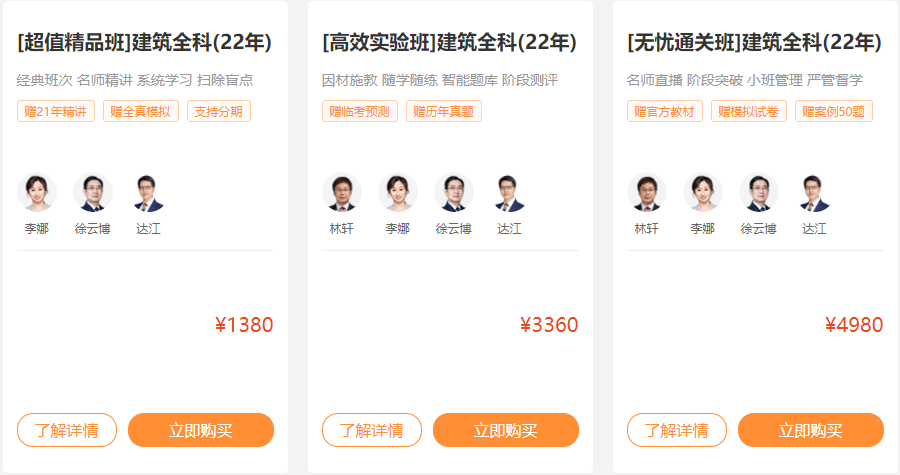Viewport: 900px width, 475px height.
Task: Click 林轩 avatar in 高效实验班 card
Action: pyautogui.click(x=342, y=192)
